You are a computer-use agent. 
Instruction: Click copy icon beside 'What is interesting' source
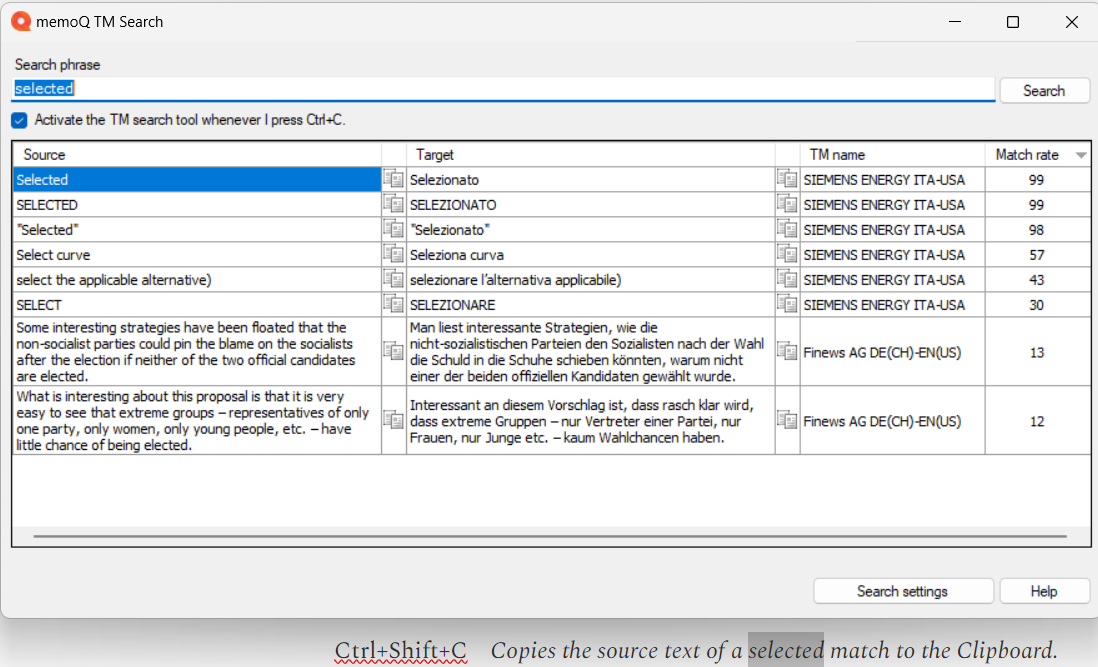394,420
